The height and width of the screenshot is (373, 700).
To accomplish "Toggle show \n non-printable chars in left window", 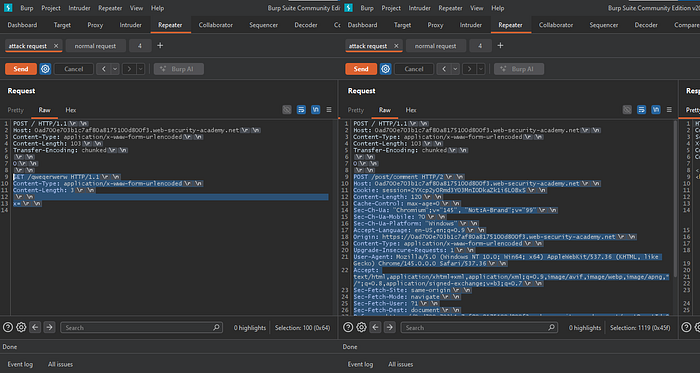I will point(316,110).
